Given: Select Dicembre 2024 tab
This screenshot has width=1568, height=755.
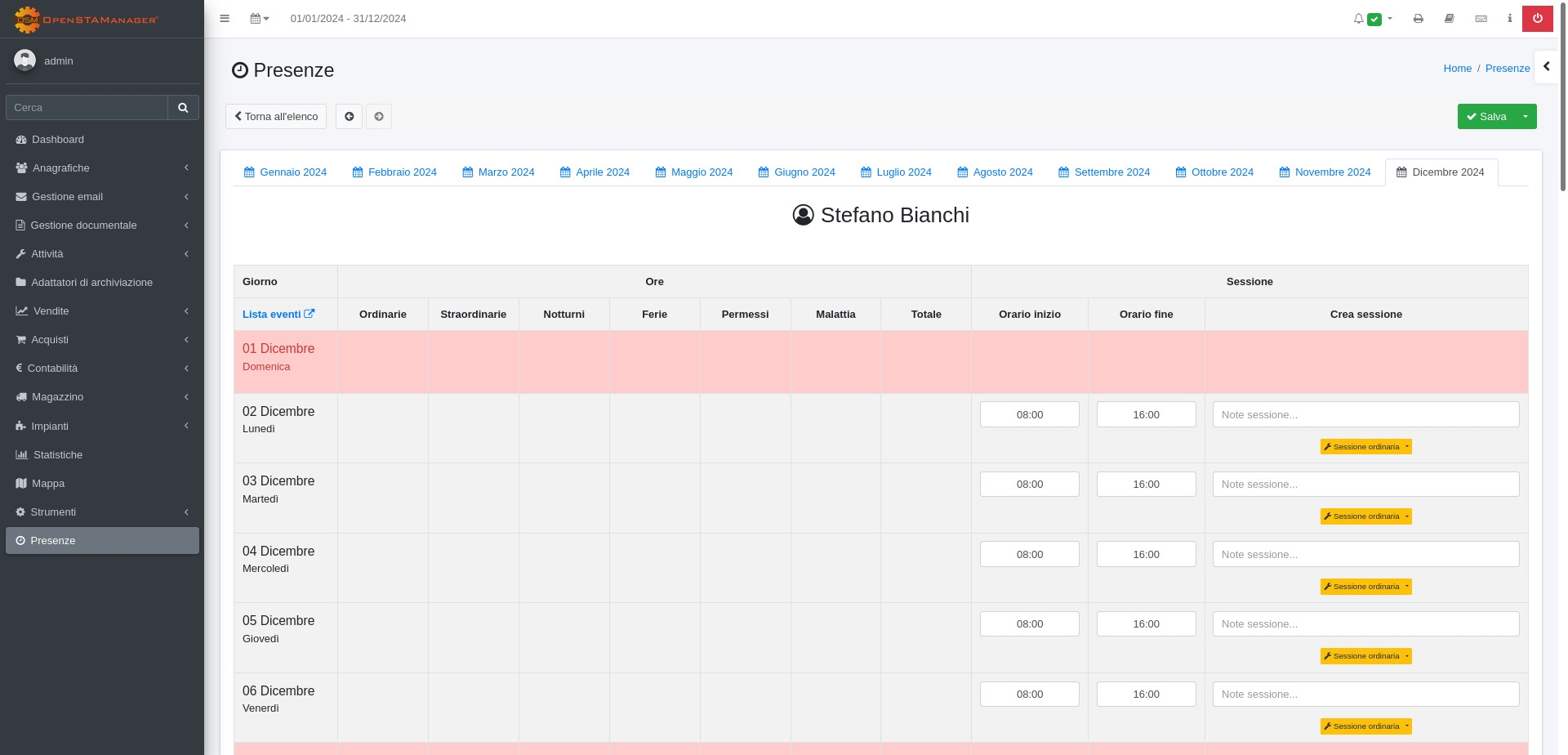Looking at the screenshot, I should [x=1441, y=172].
